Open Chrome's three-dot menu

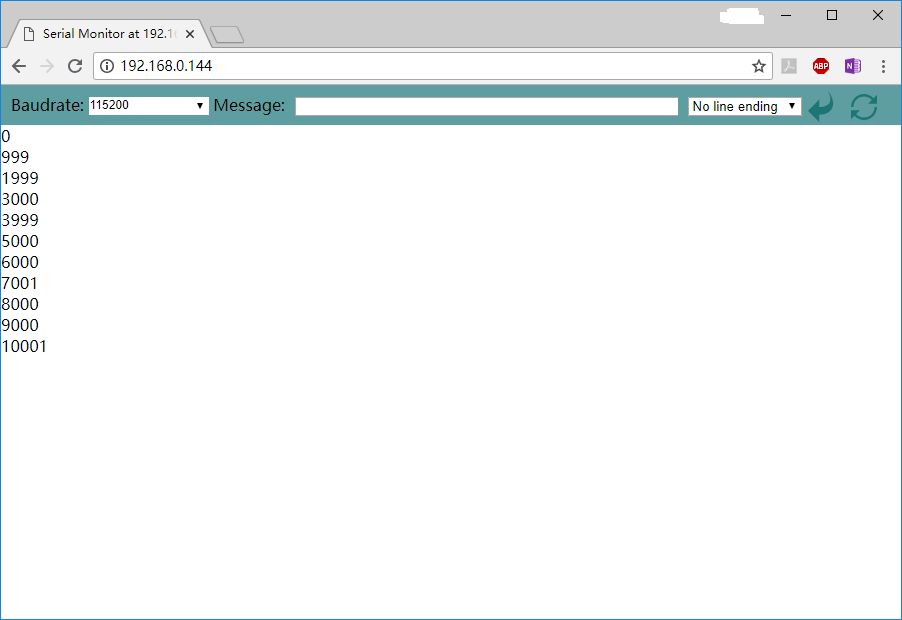click(883, 66)
